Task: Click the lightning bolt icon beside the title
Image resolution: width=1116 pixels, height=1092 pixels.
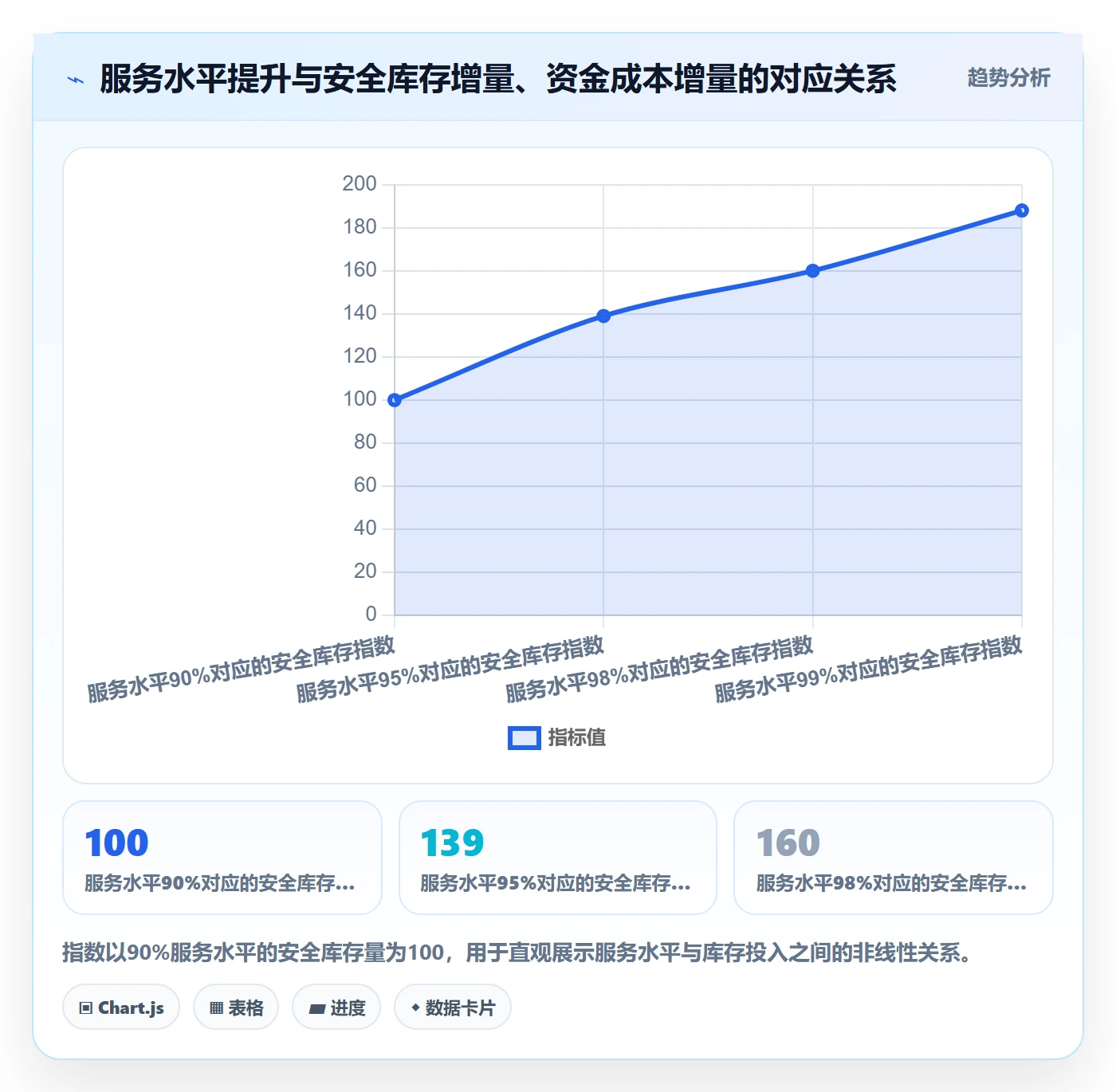Action: click(x=76, y=80)
